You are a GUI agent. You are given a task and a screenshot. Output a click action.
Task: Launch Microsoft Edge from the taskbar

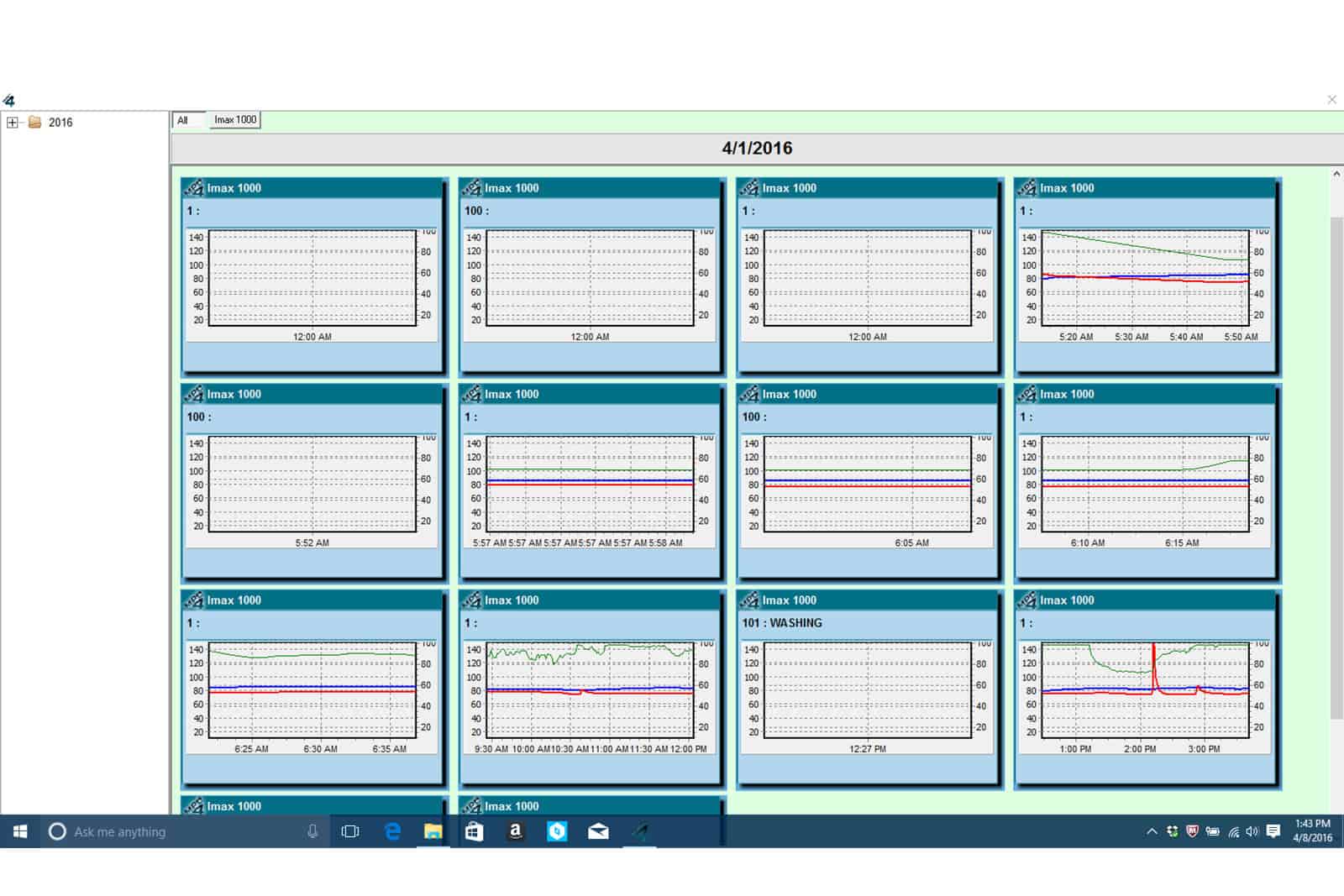coord(391,831)
